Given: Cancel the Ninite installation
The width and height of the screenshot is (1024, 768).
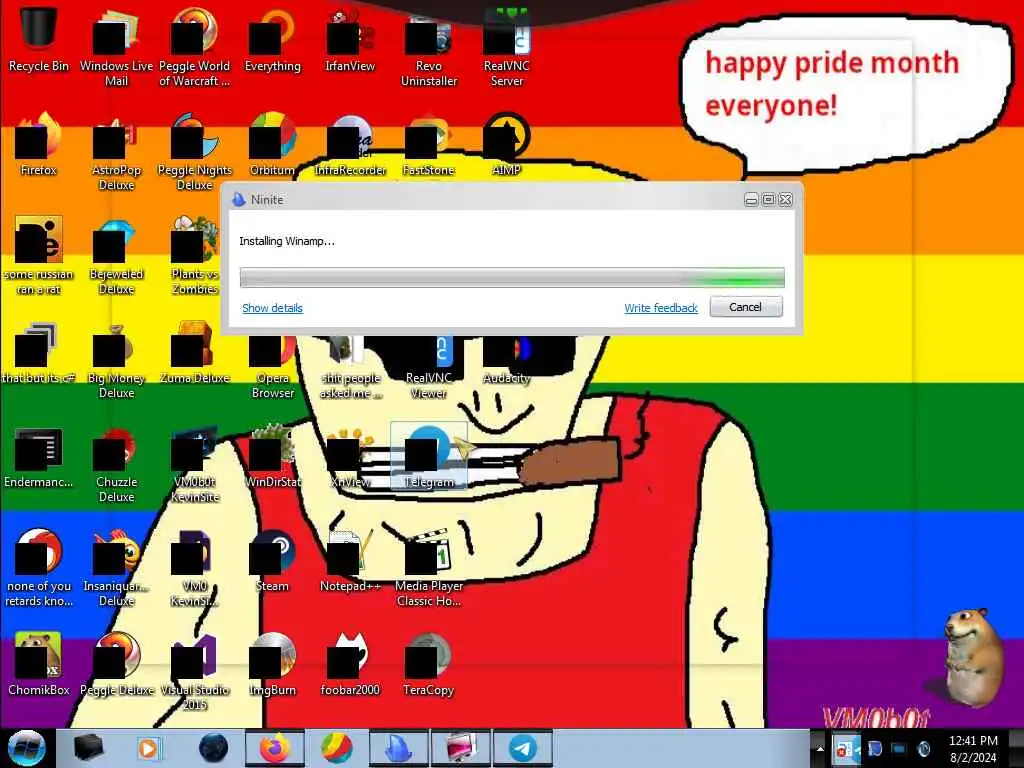Looking at the screenshot, I should coord(746,307).
